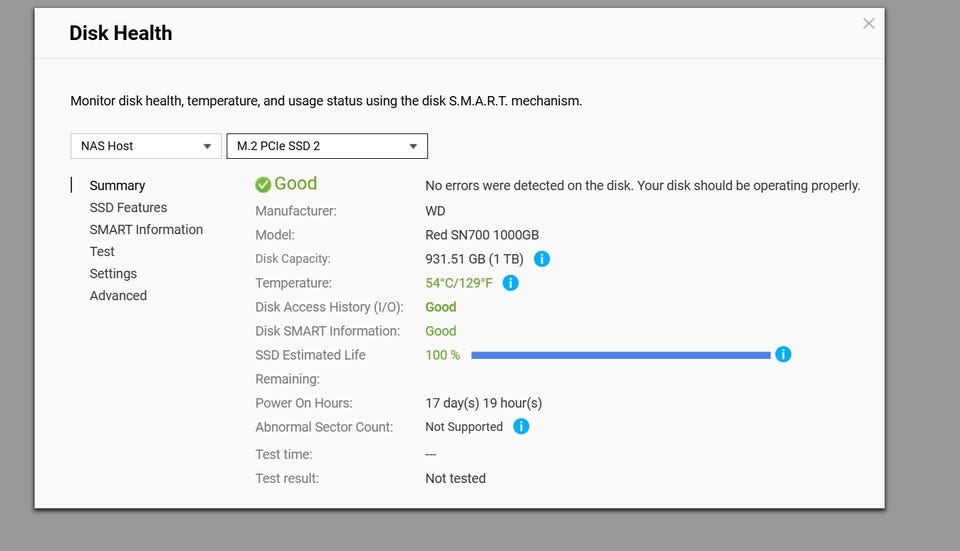Screen dimensions: 960x551
Task: Click the 54°C/129°F temperature value
Action: (459, 283)
